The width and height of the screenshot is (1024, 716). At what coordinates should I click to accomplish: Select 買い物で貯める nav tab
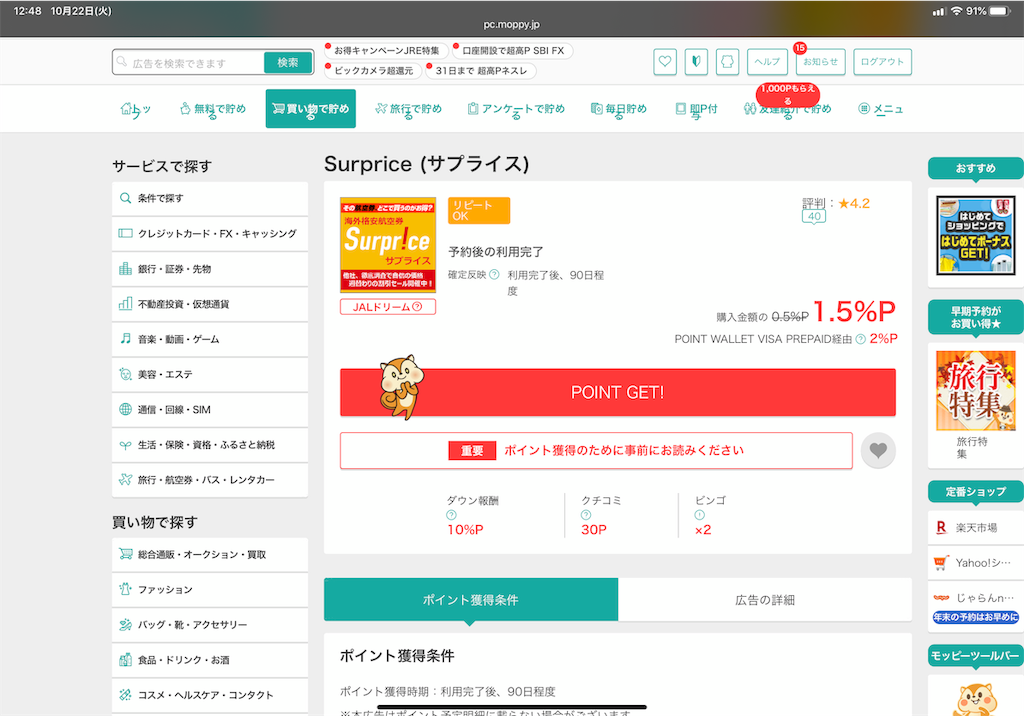[x=310, y=108]
